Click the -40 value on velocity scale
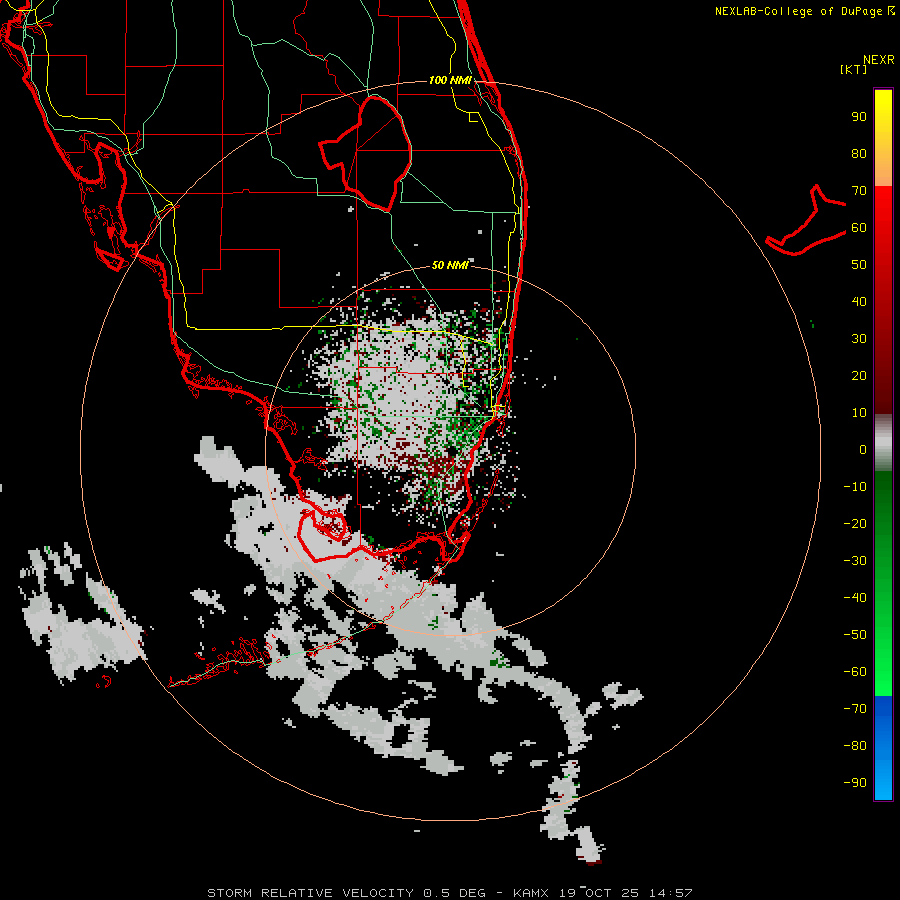The width and height of the screenshot is (900, 900). [855, 598]
